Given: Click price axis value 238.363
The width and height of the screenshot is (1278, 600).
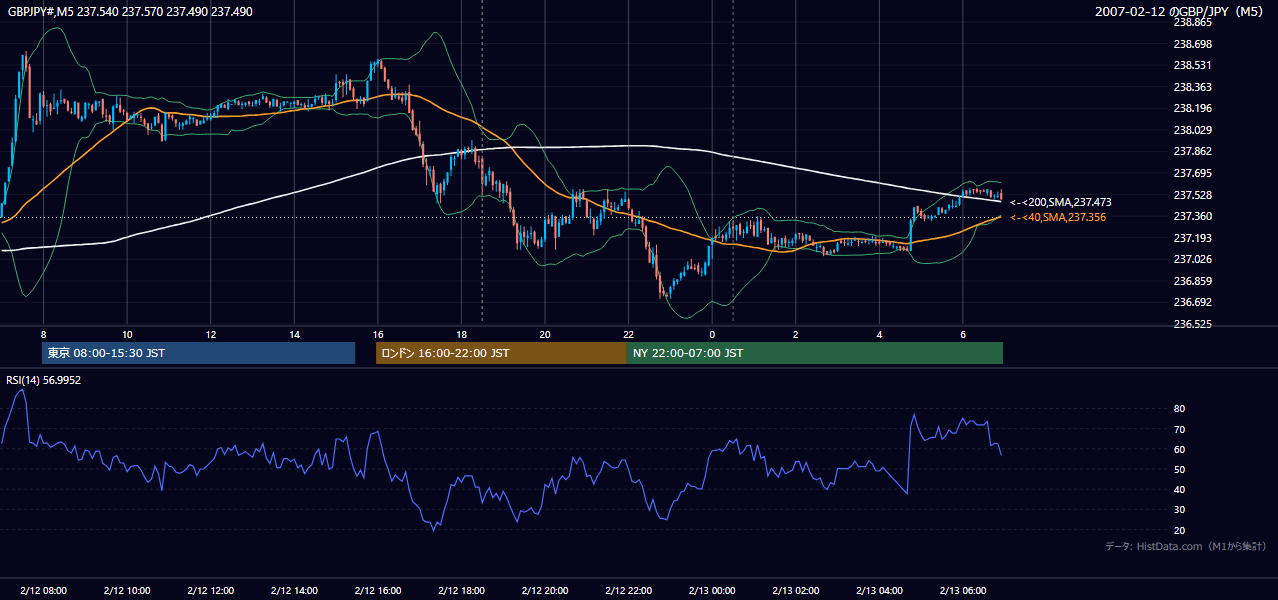Looking at the screenshot, I should (1192, 87).
